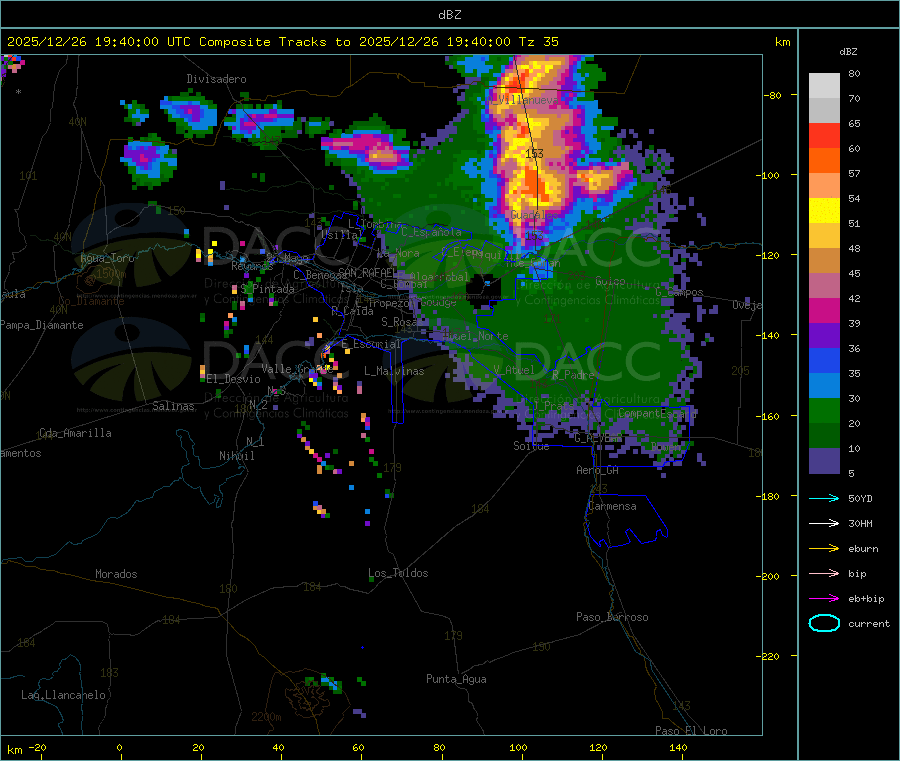Select the red 60 dBZ color swatch
This screenshot has height=761, width=900.
pos(824,135)
